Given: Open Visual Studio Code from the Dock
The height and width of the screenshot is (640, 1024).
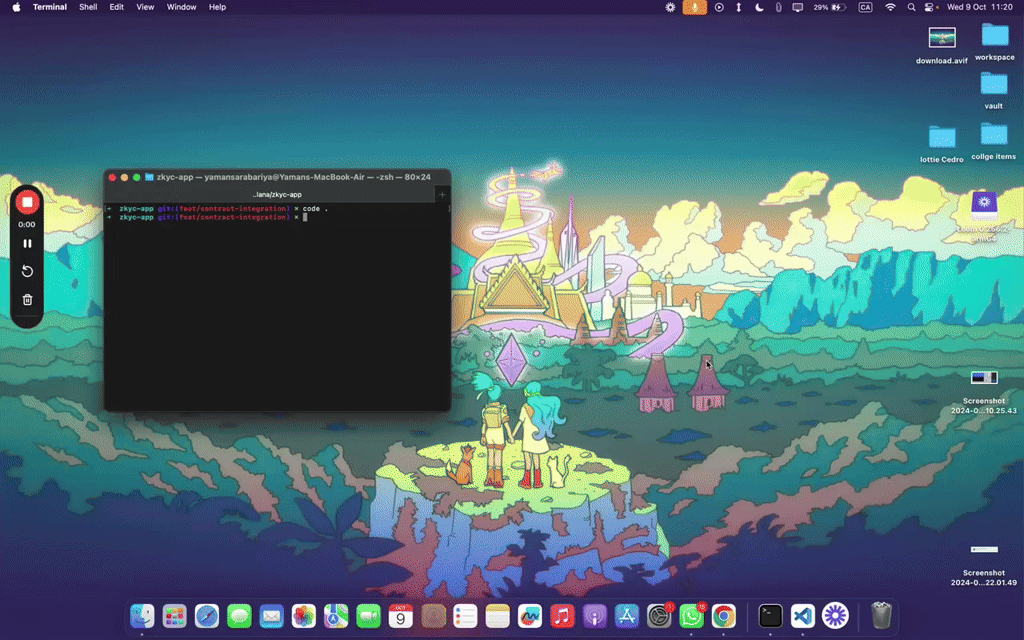Looking at the screenshot, I should pos(803,615).
